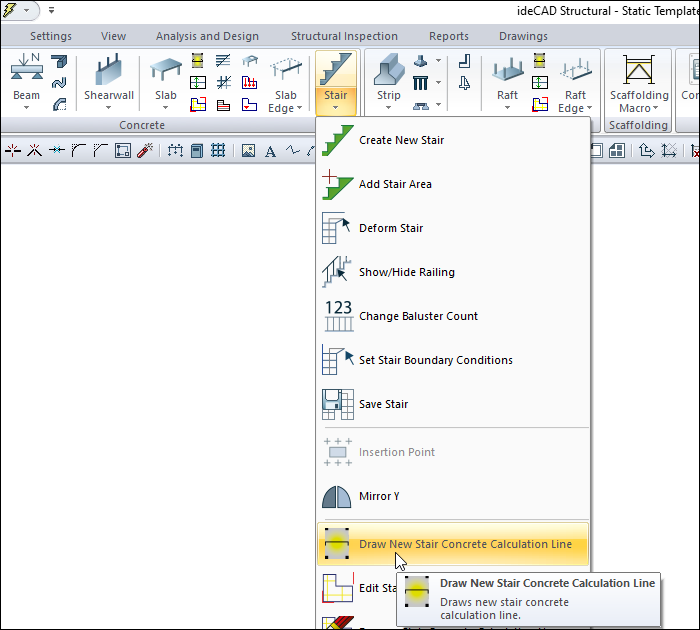Click the angled beam icon beside Beam
Viewport: 700px width, 630px height.
coord(59,61)
